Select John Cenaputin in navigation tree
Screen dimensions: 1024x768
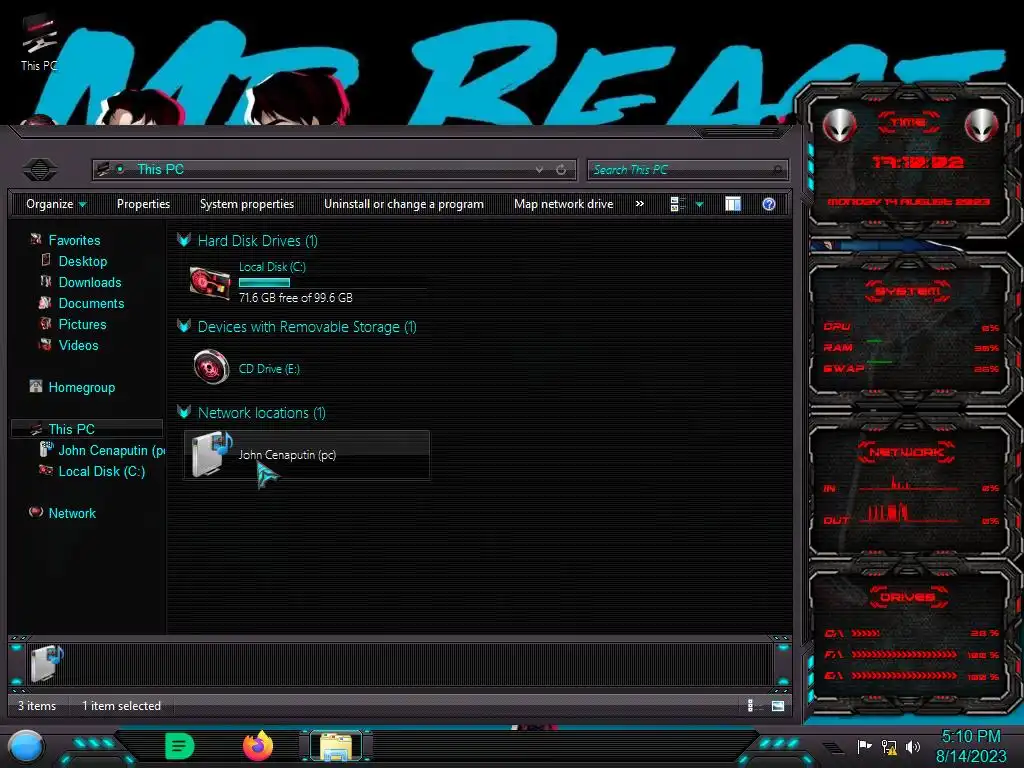pyautogui.click(x=111, y=450)
